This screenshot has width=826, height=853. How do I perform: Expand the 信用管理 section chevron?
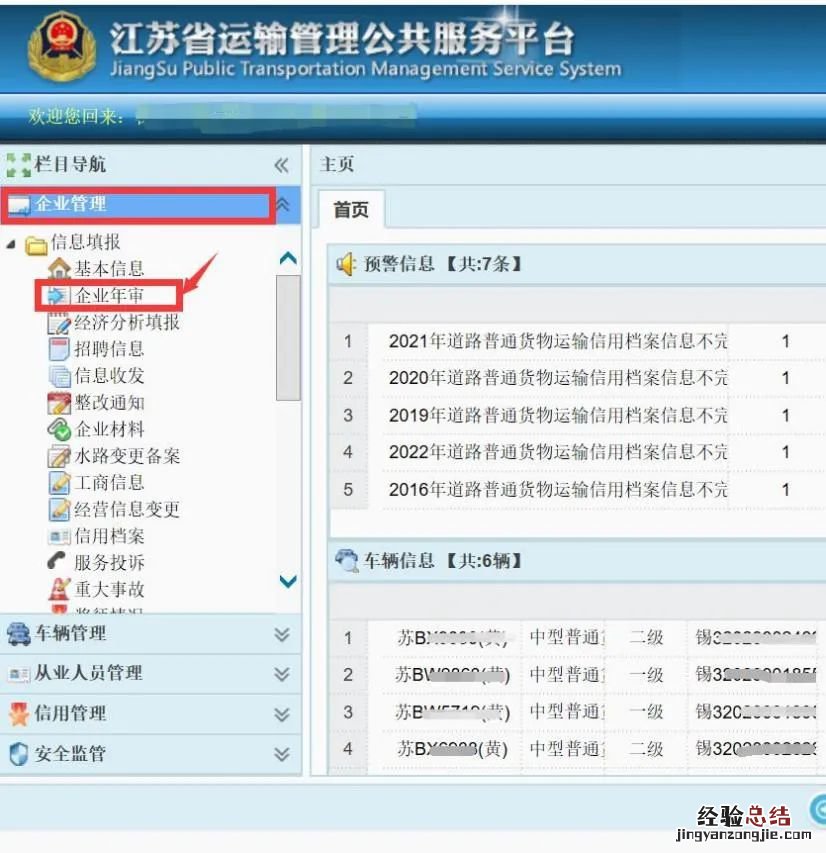point(282,714)
